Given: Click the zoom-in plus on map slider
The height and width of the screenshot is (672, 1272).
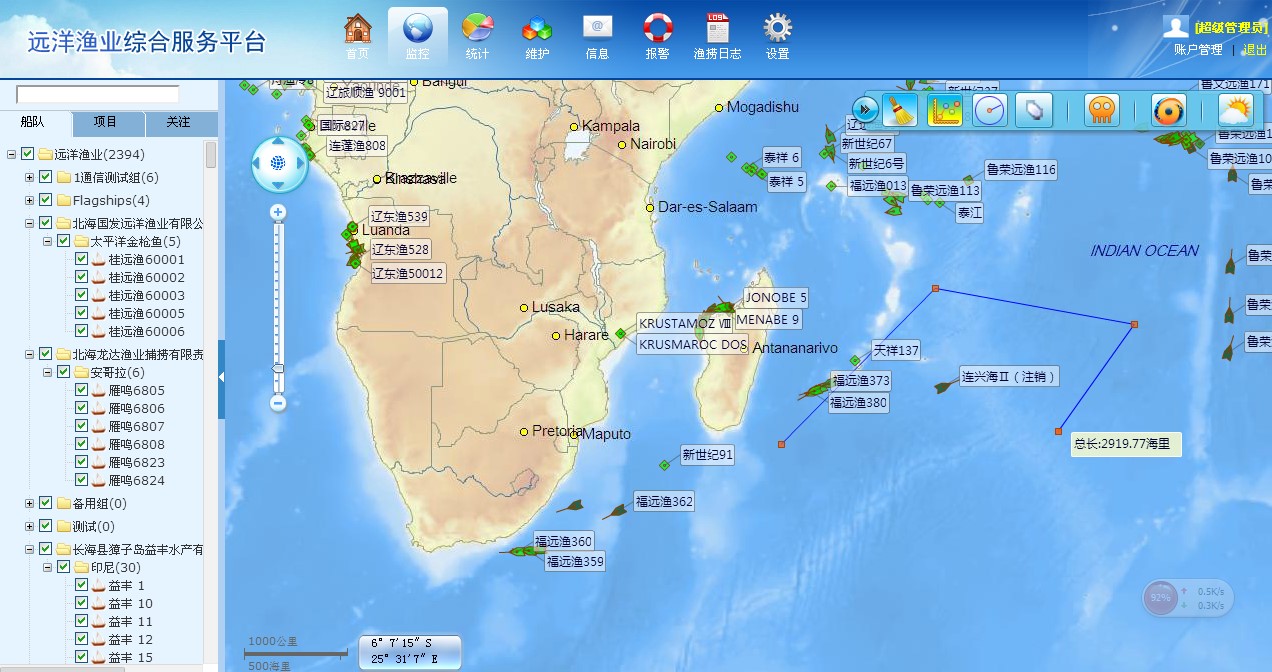Looking at the screenshot, I should [279, 212].
